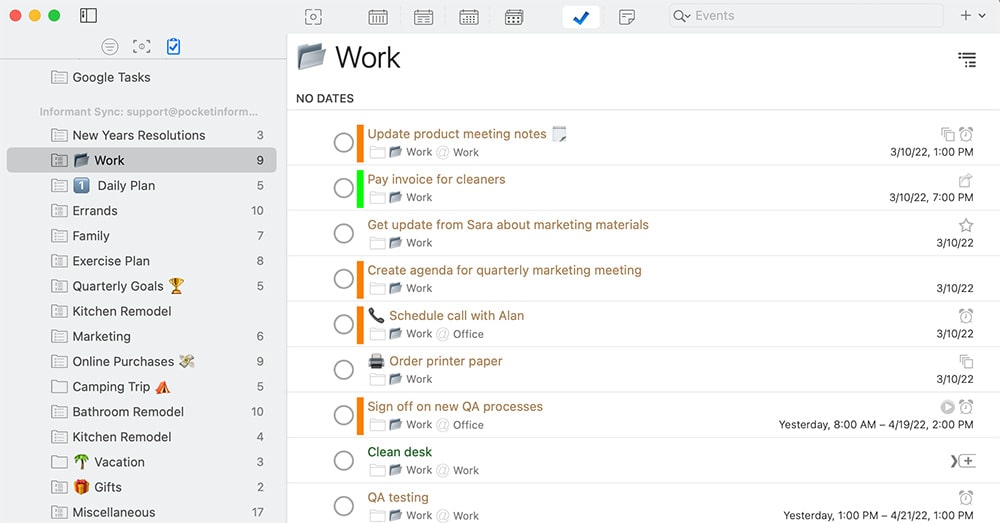Viewport: 1000px width, 523px height.
Task: Switch to the Tasks checkmark view
Action: pyautogui.click(x=581, y=16)
